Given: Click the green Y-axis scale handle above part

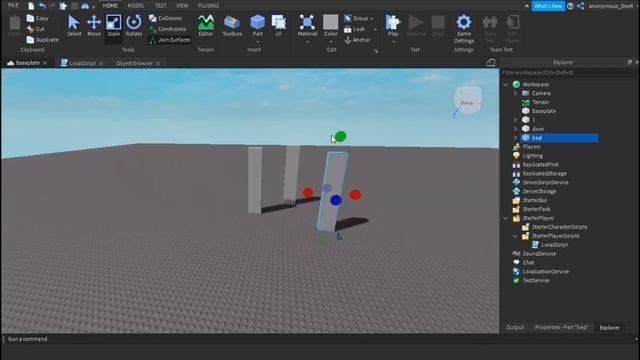Looking at the screenshot, I should (340, 136).
